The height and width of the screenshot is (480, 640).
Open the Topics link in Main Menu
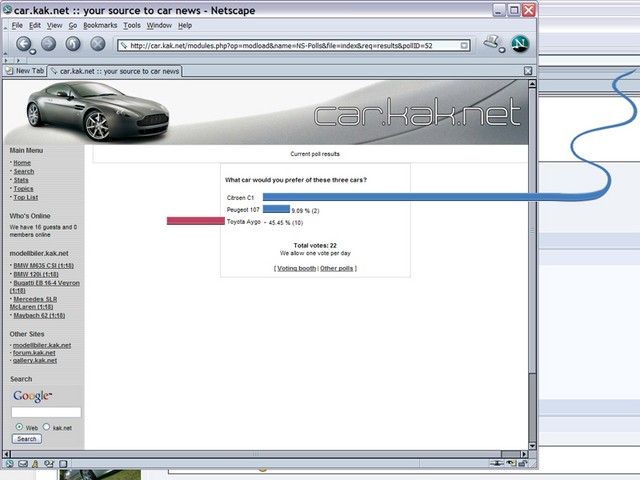pyautogui.click(x=23, y=189)
